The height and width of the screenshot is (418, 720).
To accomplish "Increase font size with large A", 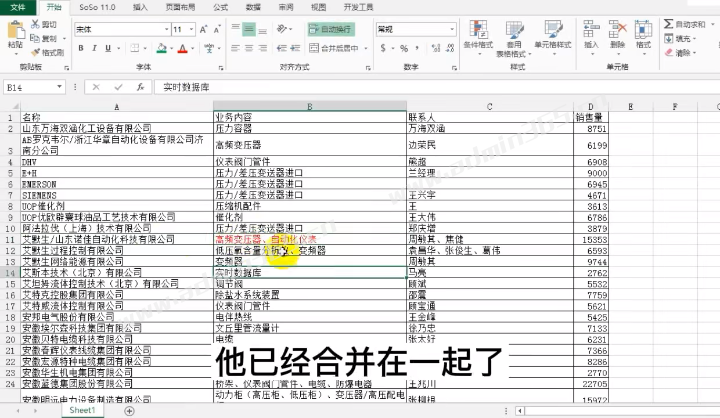I will tap(203, 29).
